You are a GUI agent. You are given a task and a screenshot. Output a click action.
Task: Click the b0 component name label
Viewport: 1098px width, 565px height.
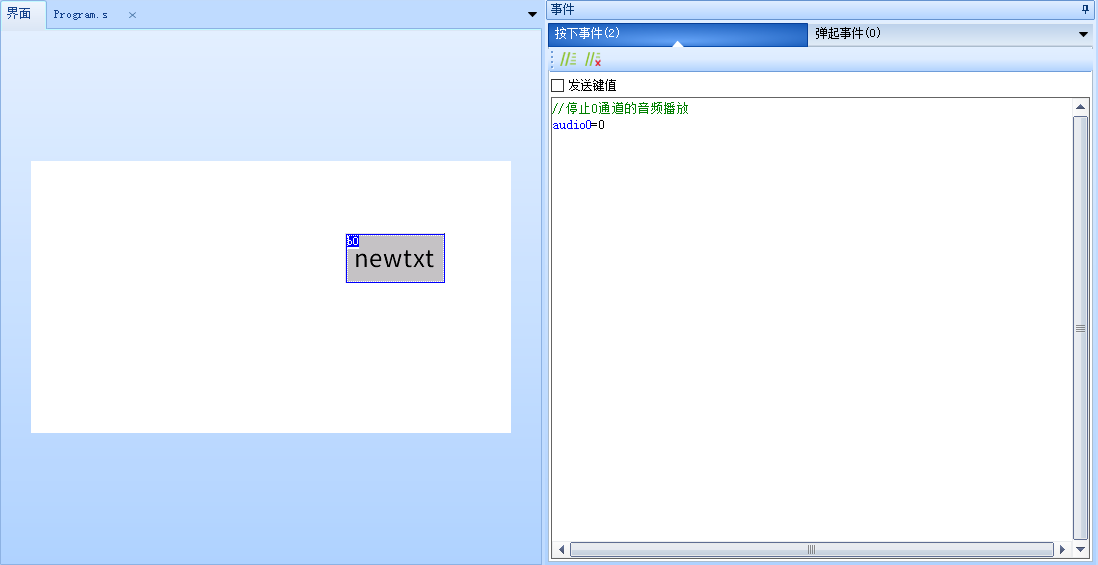coord(352,241)
